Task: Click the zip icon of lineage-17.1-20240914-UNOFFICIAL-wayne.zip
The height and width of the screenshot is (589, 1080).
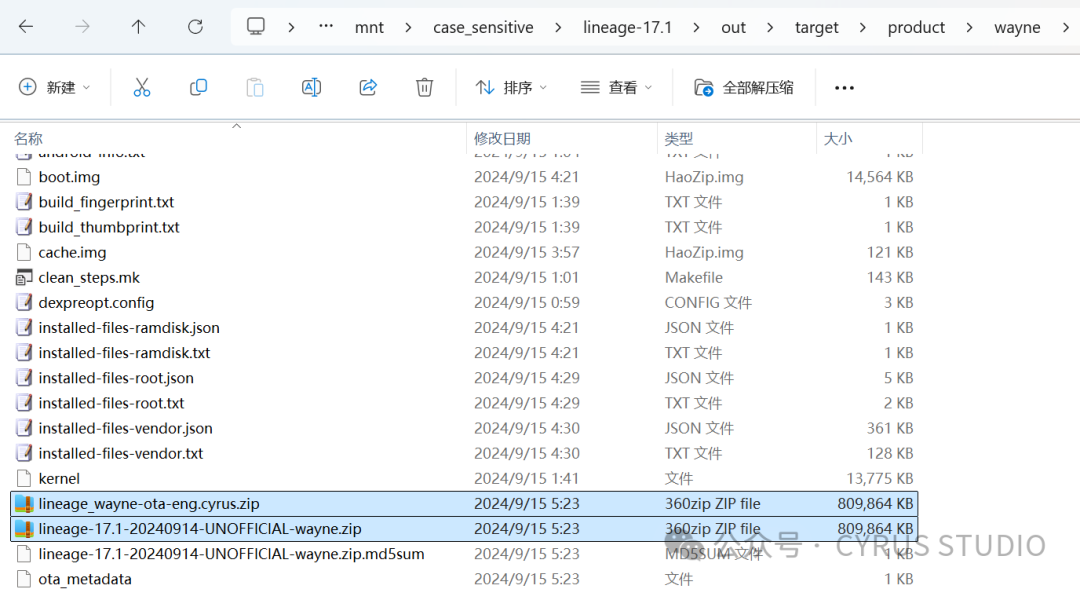Action: pos(24,529)
